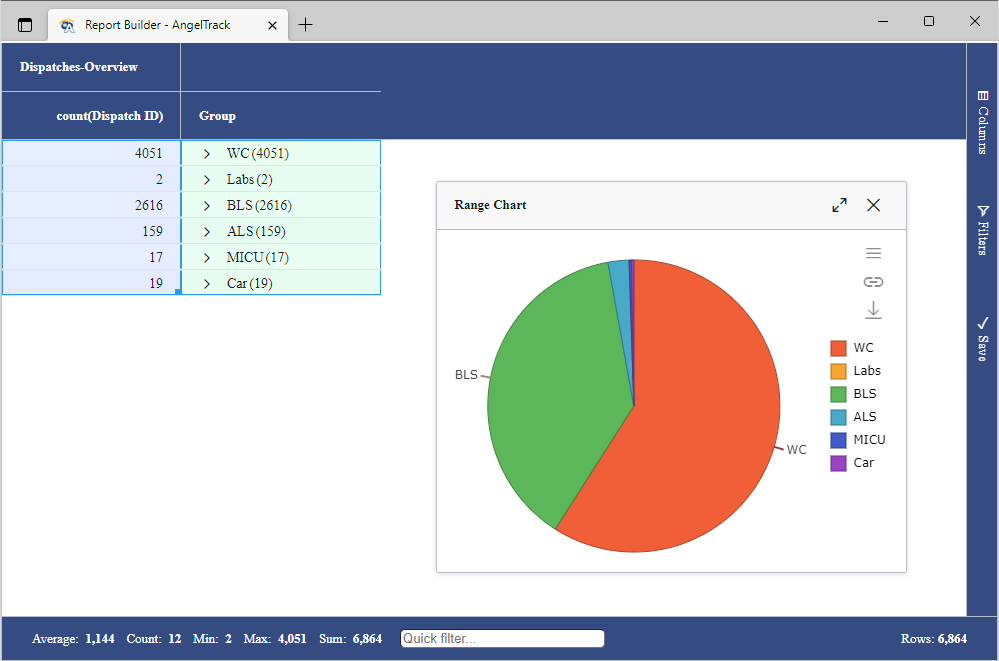Expand the Range Chart to fullscreen
The width and height of the screenshot is (999, 661).
pyautogui.click(x=839, y=204)
